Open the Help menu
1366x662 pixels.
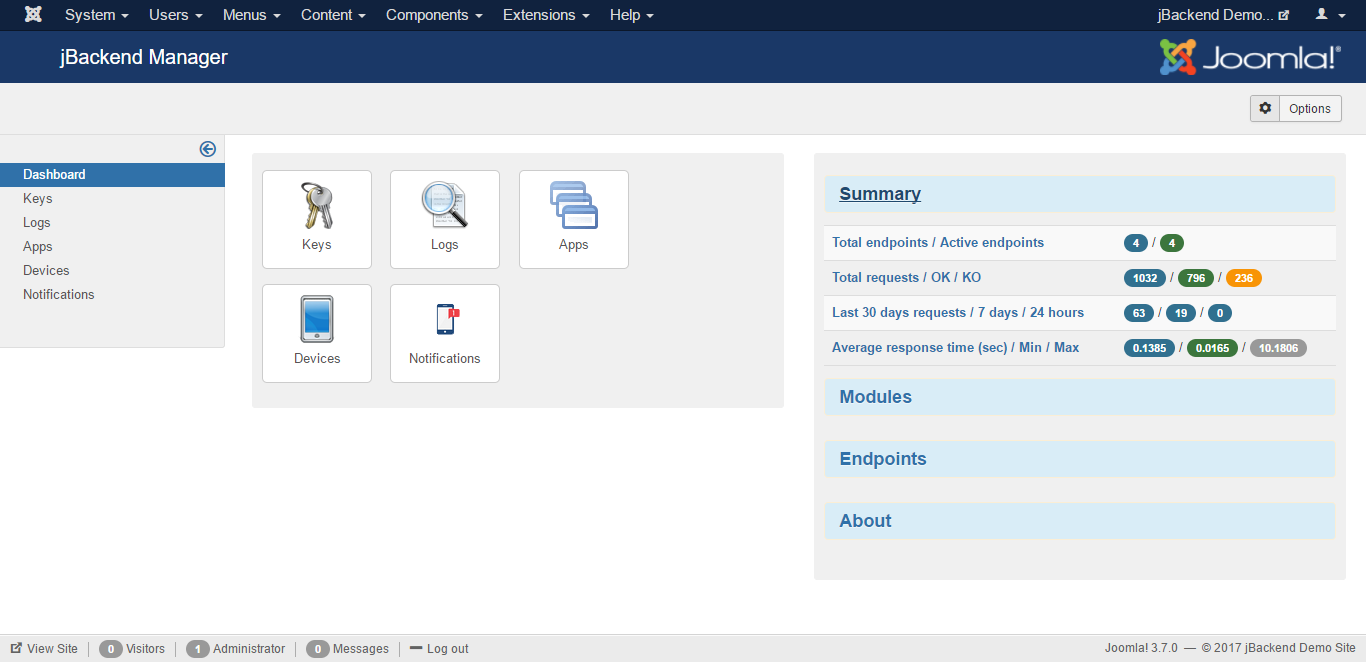pyautogui.click(x=632, y=15)
